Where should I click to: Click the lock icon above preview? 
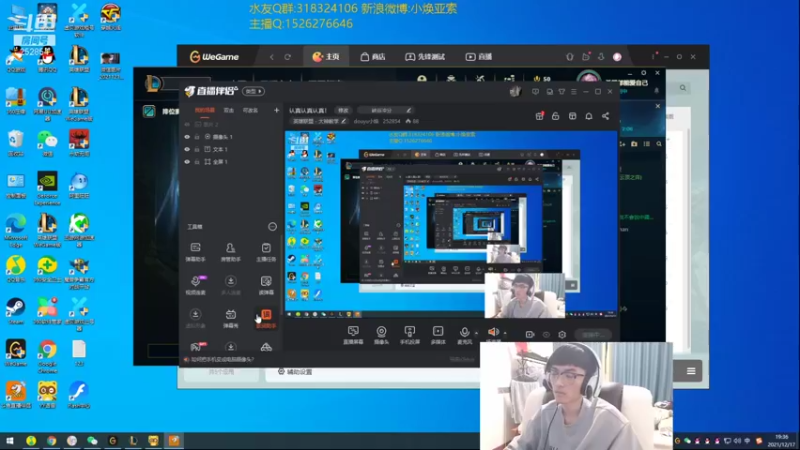pyautogui.click(x=556, y=116)
